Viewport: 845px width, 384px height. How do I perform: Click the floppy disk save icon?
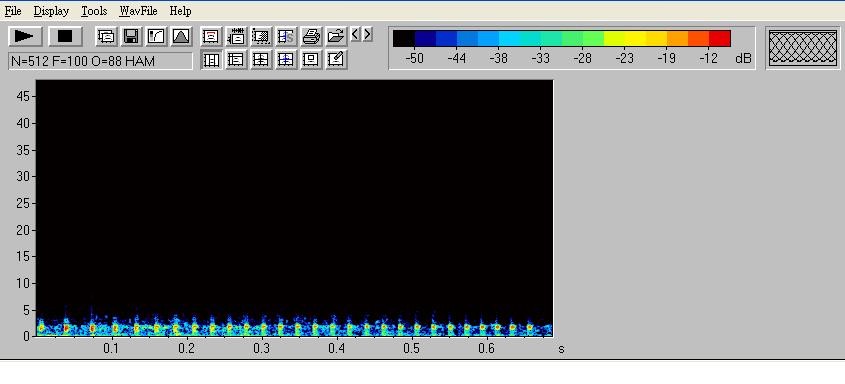pos(131,36)
